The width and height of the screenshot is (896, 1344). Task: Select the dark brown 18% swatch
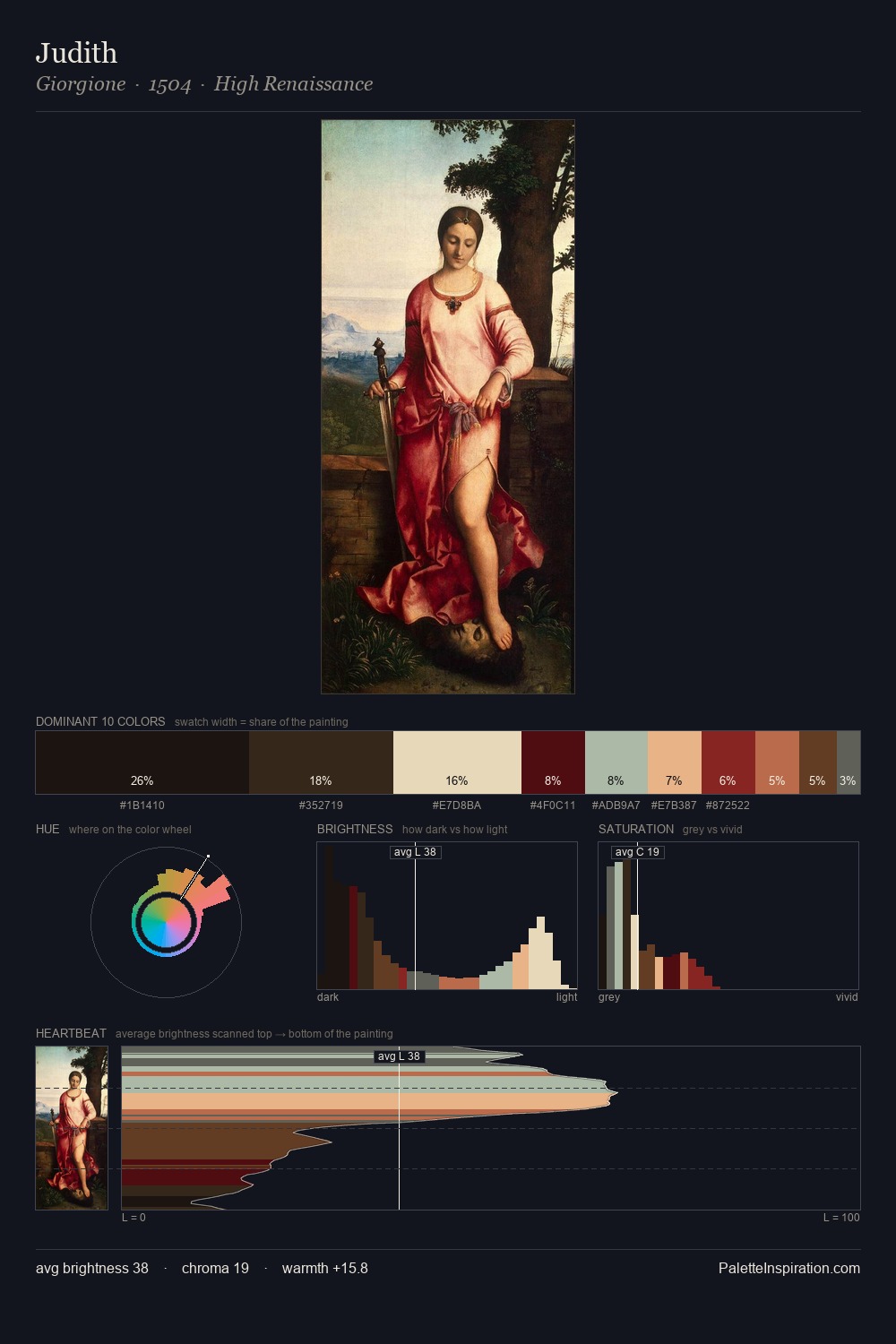click(x=321, y=762)
